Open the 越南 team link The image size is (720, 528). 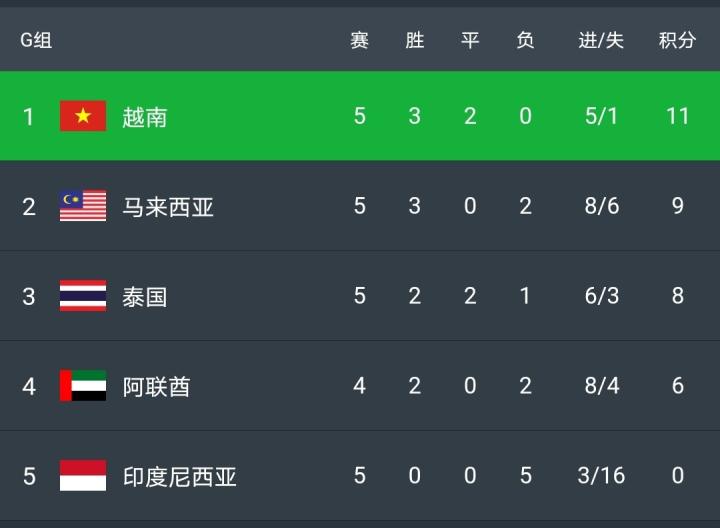click(145, 117)
